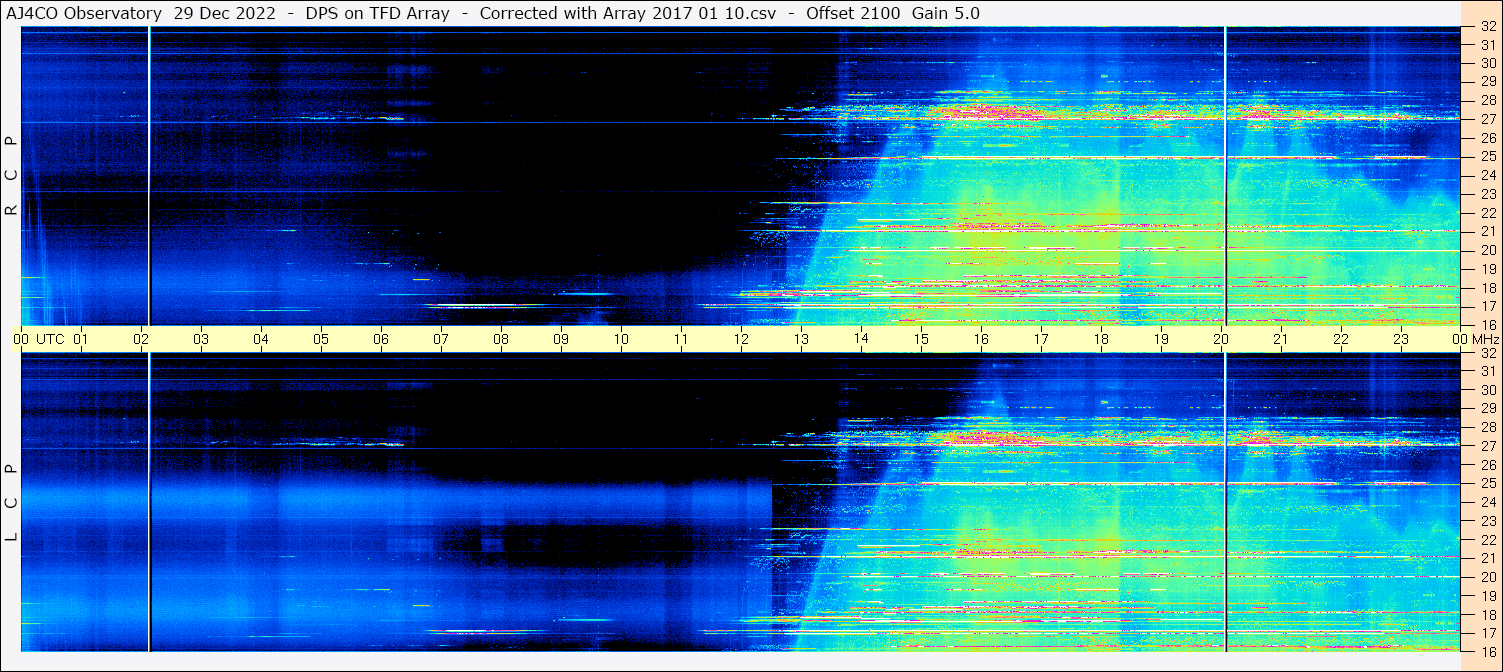Select the 15 hour tick on UTC axis

pos(921,339)
